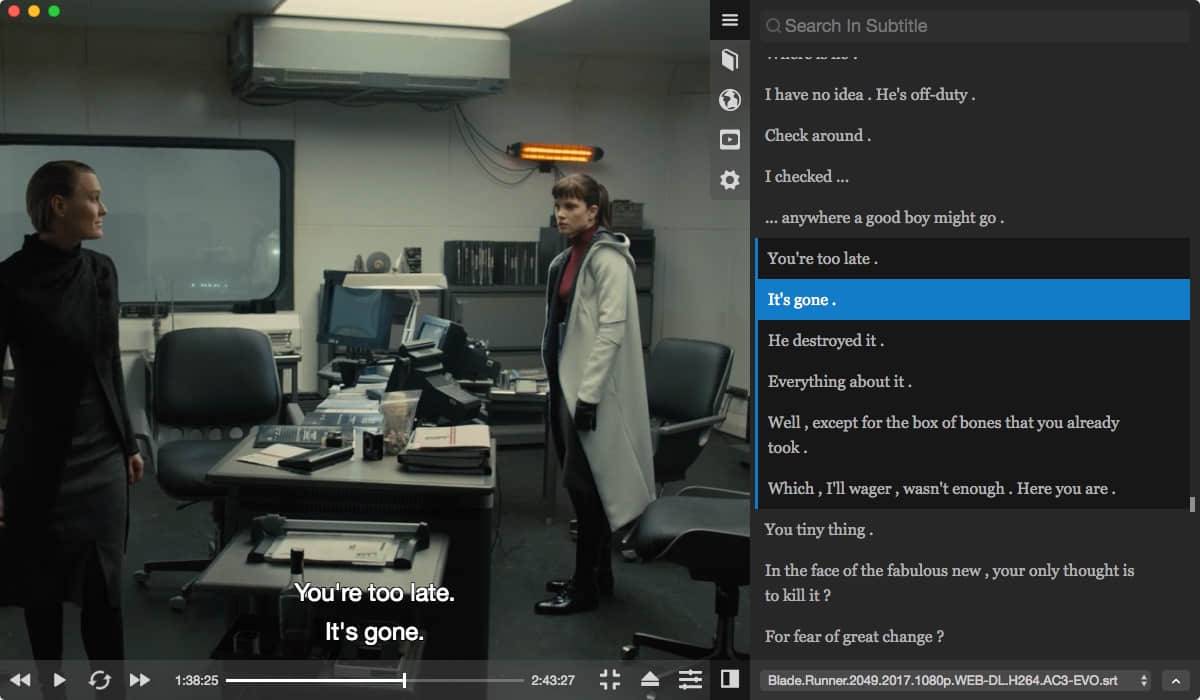Viewport: 1200px width, 700px height.
Task: Click the elapsed time 1:38:25 label
Action: [x=196, y=680]
